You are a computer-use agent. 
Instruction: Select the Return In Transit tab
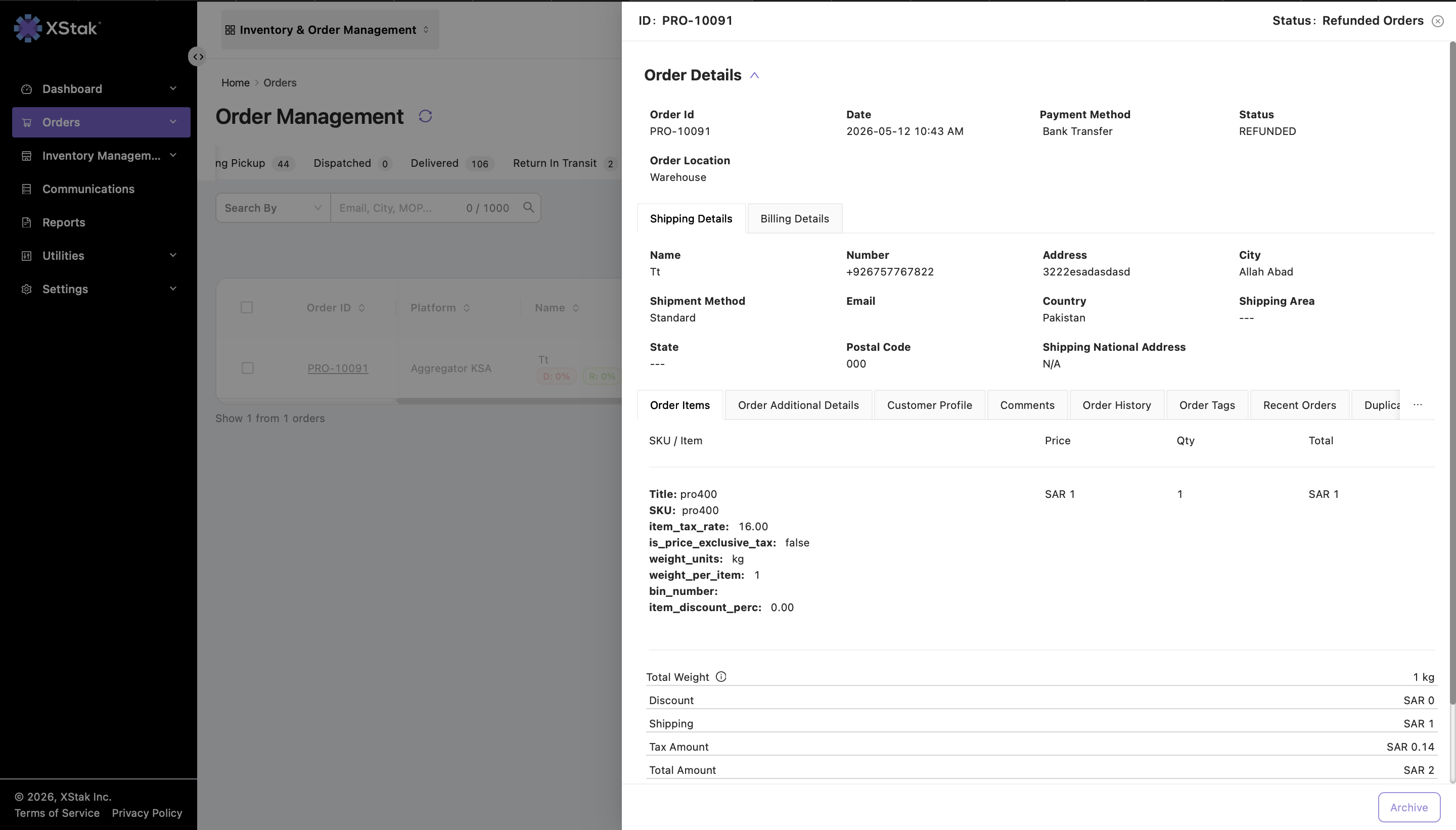(x=564, y=163)
